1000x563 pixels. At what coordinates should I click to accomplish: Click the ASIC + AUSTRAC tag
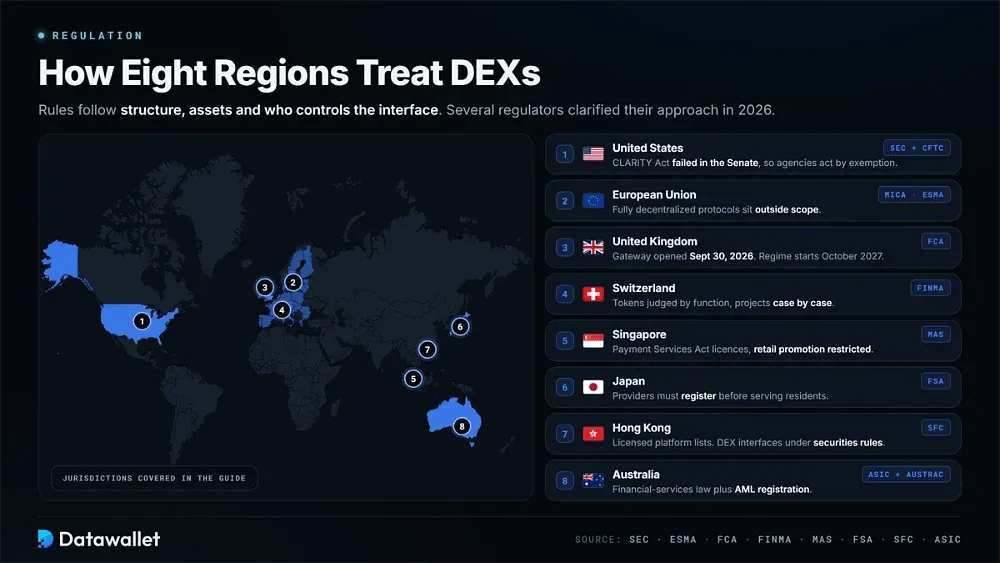906,474
